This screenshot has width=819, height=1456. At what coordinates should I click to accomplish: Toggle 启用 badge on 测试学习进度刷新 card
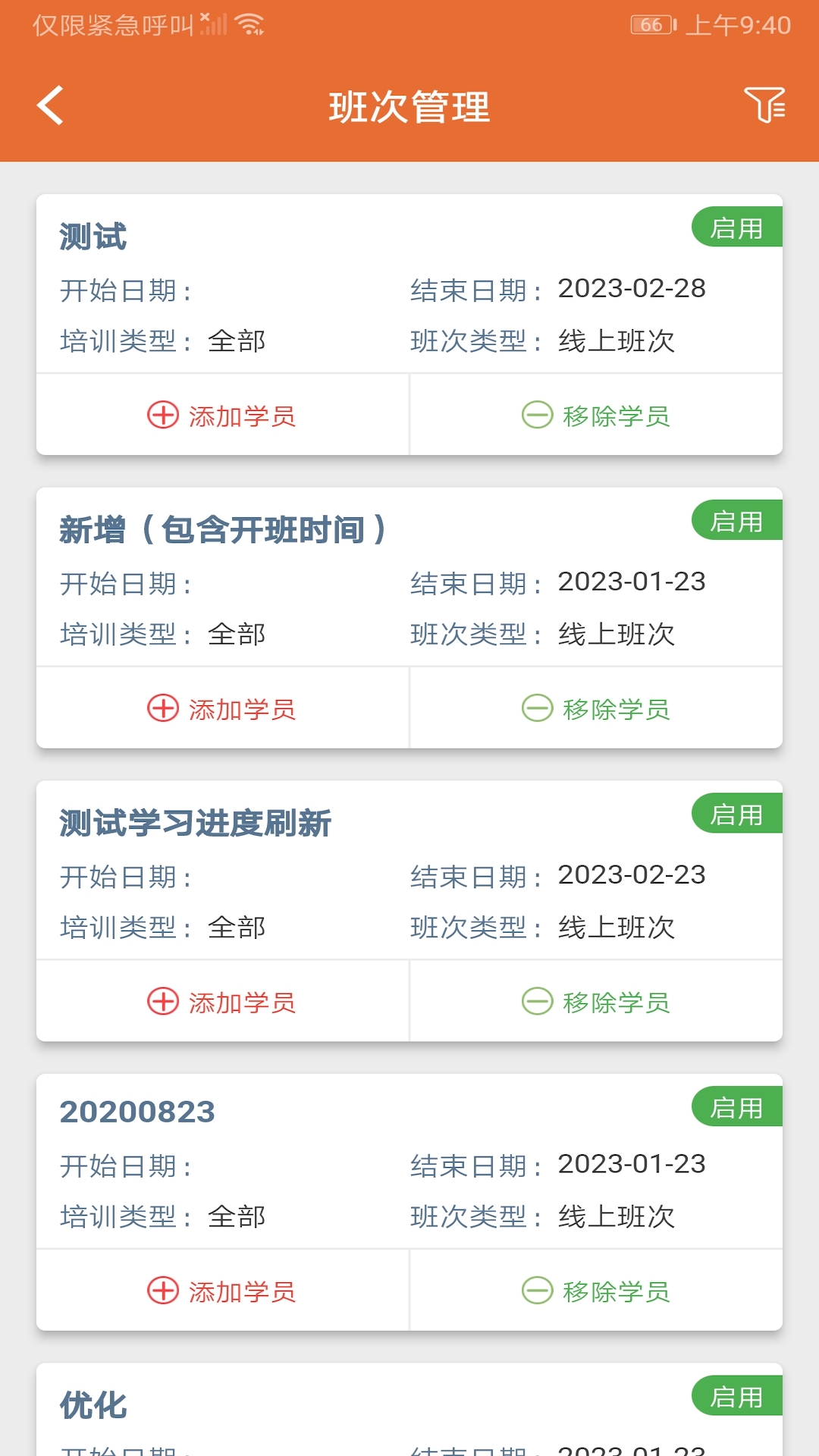[736, 814]
